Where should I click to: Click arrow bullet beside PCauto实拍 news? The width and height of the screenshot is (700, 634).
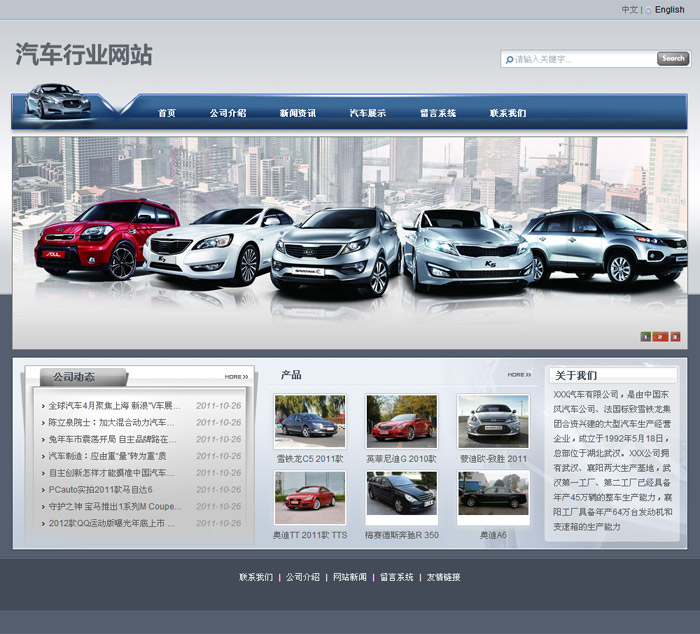[43, 490]
